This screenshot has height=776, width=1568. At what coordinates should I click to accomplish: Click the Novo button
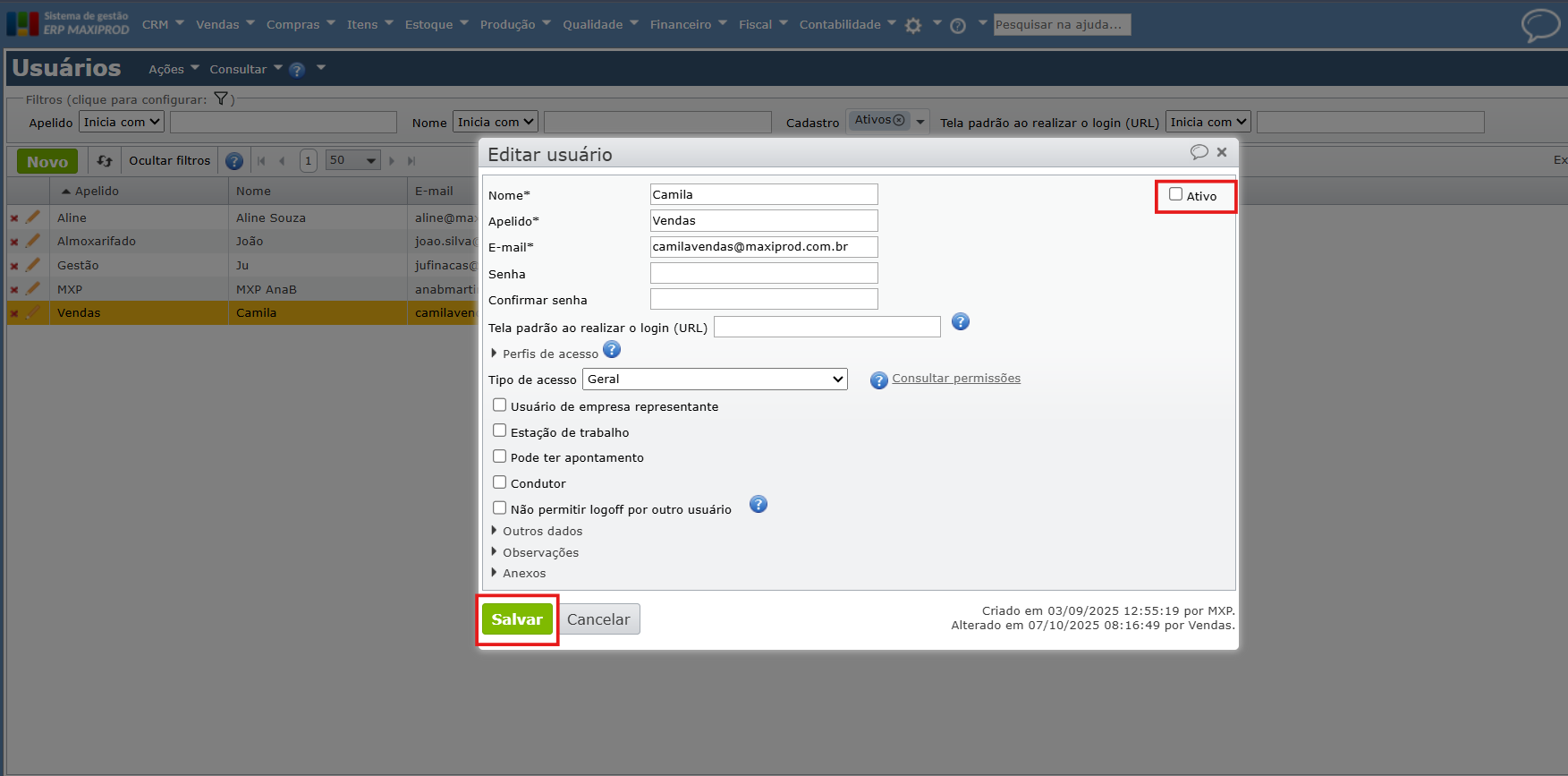[x=47, y=162]
